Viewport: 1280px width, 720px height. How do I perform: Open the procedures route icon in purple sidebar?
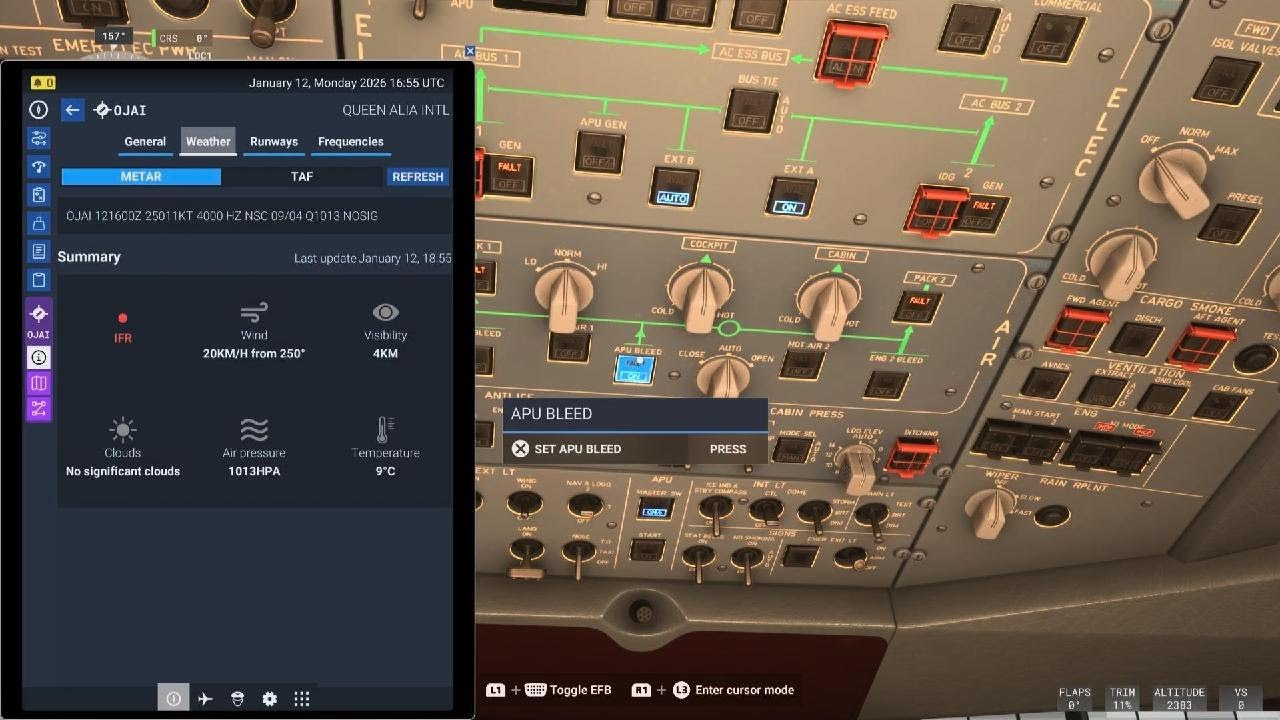click(39, 408)
